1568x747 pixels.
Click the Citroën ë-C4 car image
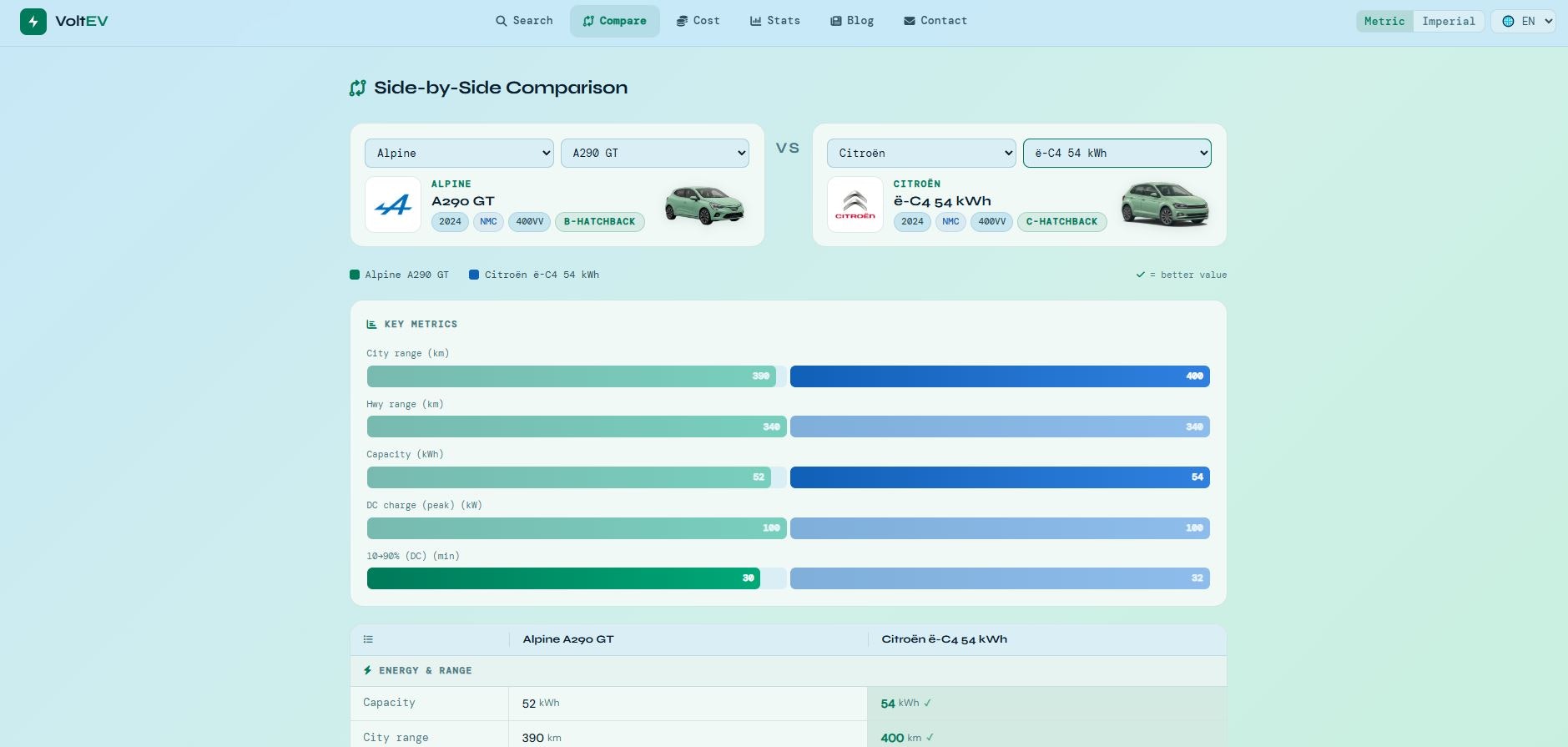tap(1165, 204)
